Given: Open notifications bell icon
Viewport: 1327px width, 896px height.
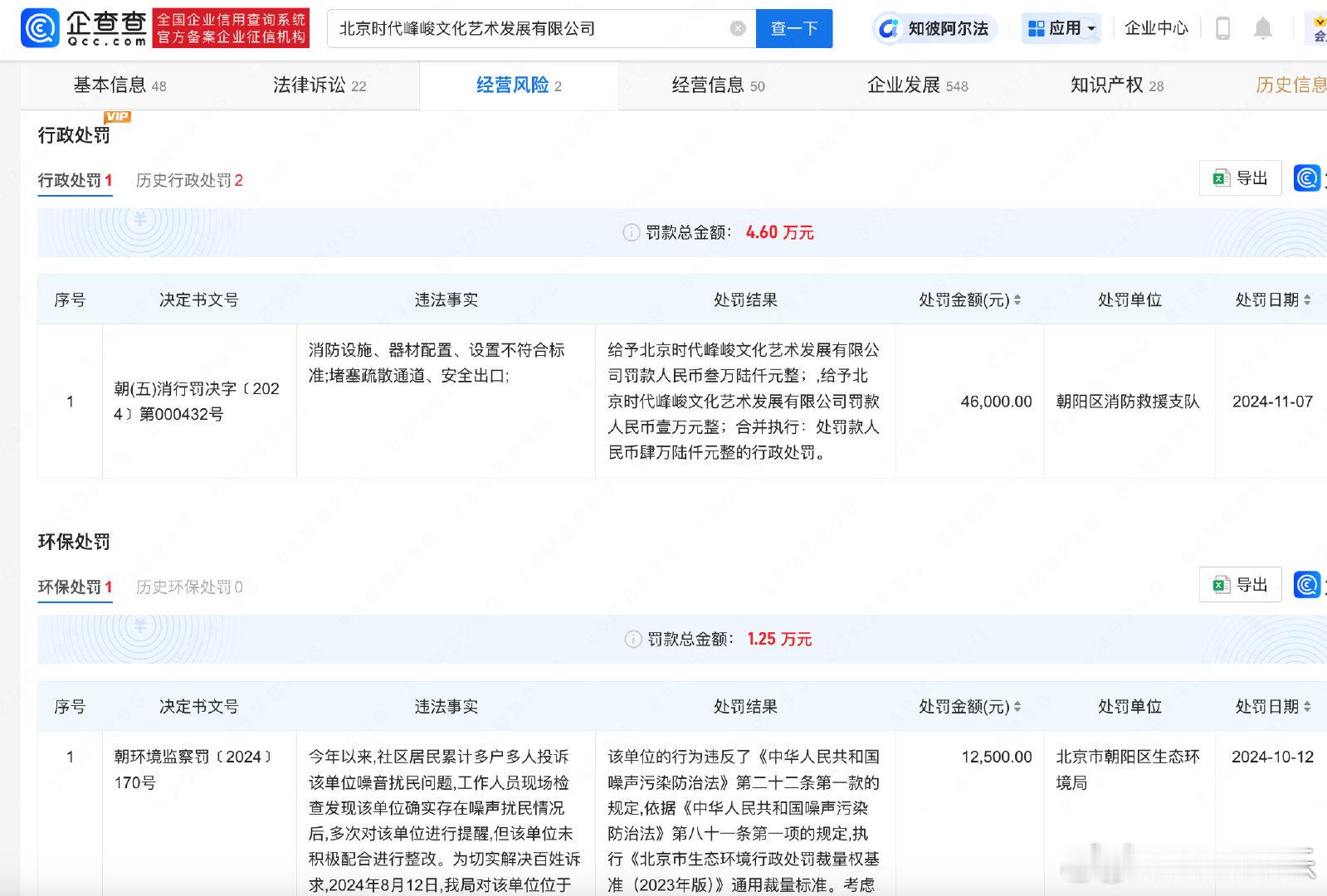Looking at the screenshot, I should point(1262,29).
